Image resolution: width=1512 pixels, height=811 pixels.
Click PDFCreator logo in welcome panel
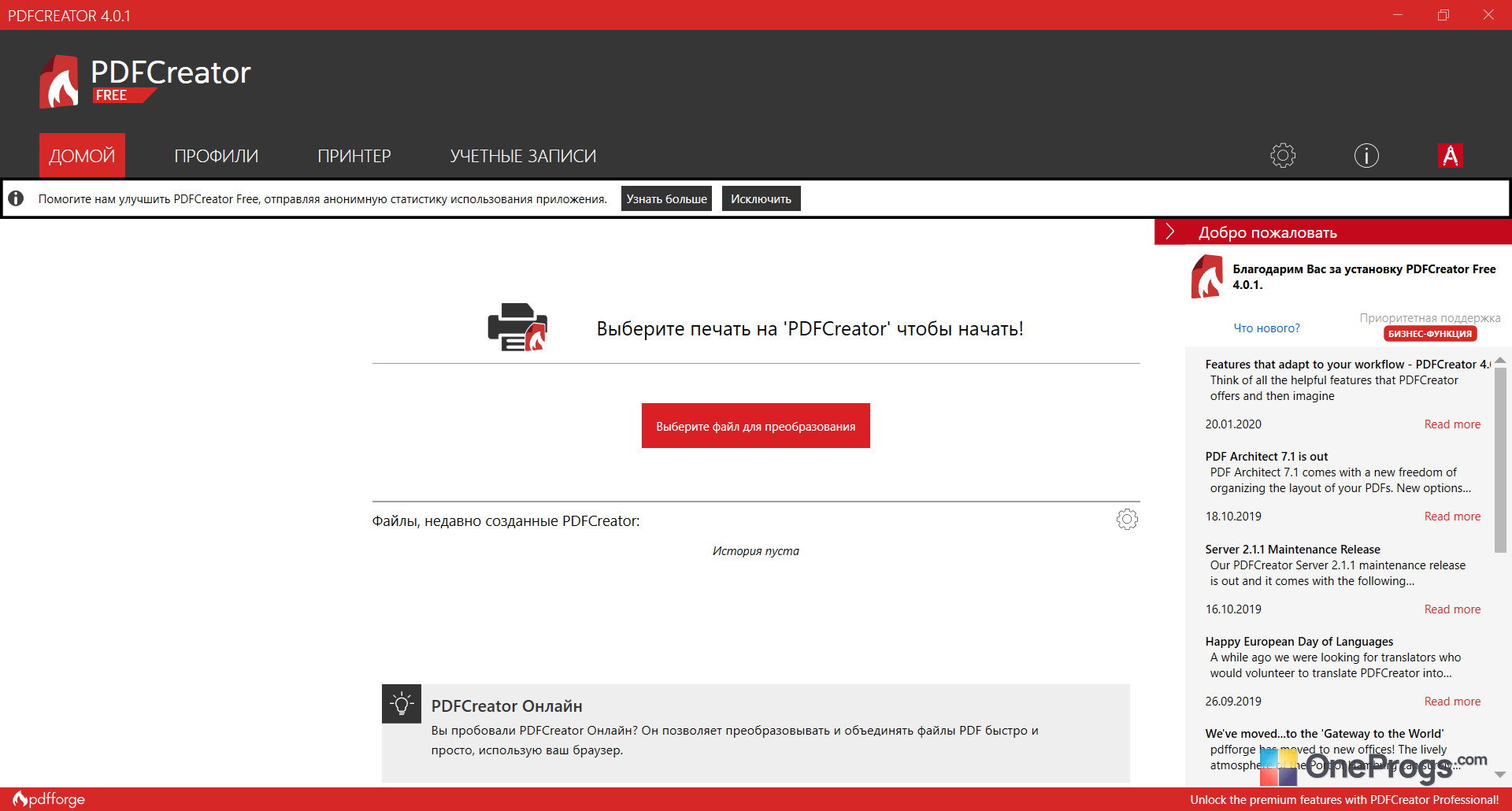(x=1207, y=276)
